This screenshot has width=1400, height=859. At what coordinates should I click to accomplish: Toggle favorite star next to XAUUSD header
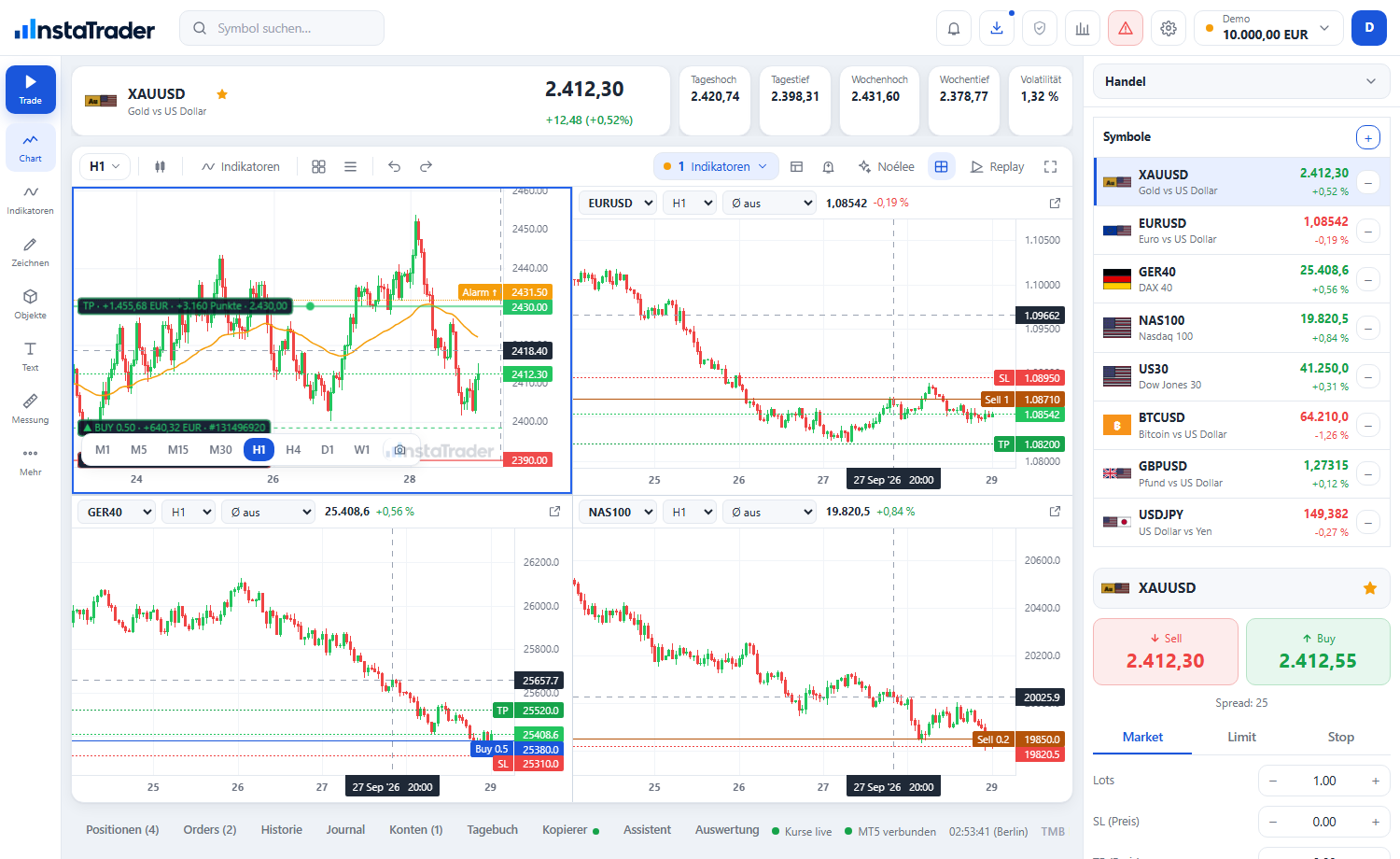coord(222,94)
